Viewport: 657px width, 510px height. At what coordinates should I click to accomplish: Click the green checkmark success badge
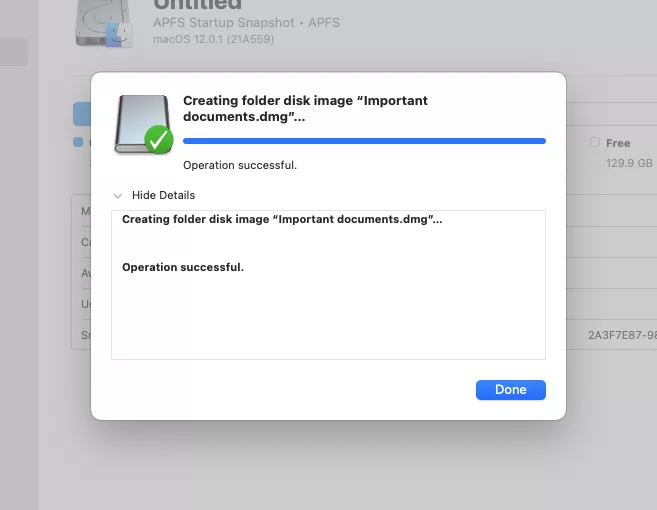(x=159, y=140)
